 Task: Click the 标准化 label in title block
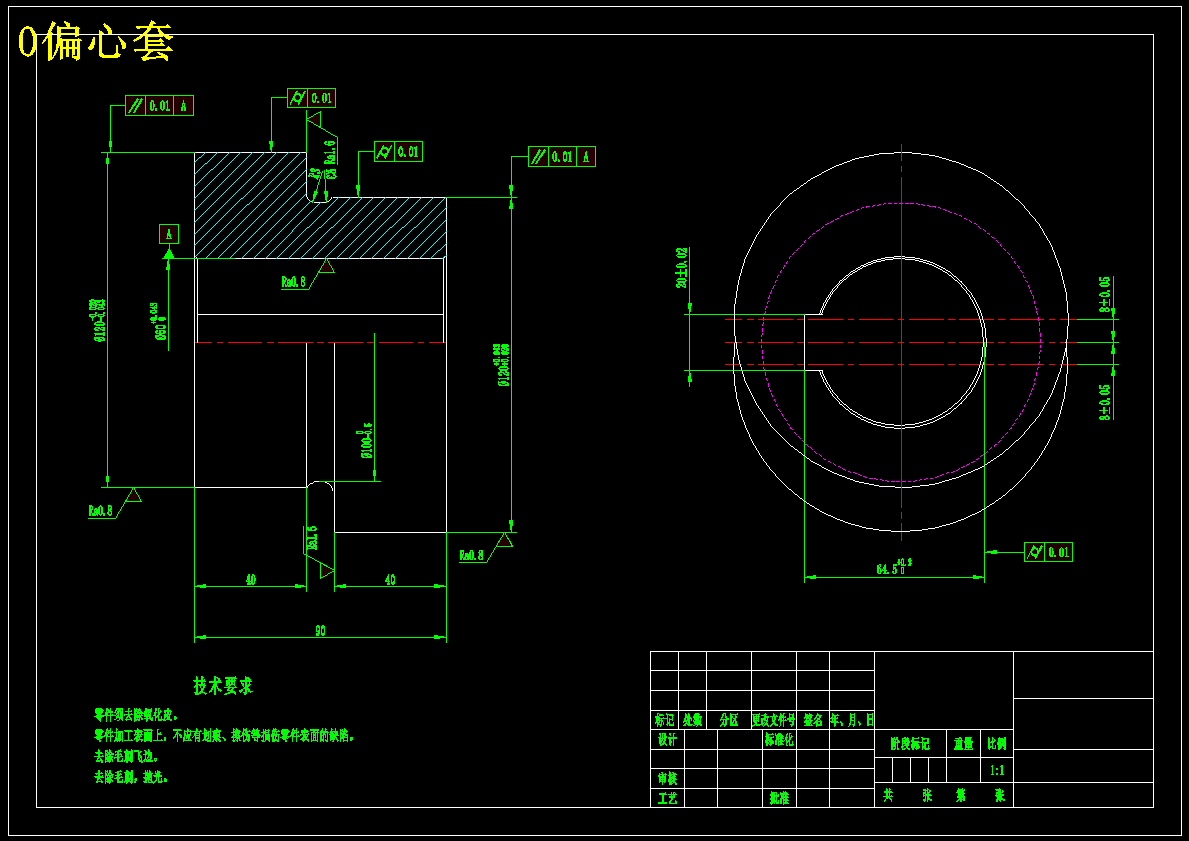pyautogui.click(x=780, y=740)
